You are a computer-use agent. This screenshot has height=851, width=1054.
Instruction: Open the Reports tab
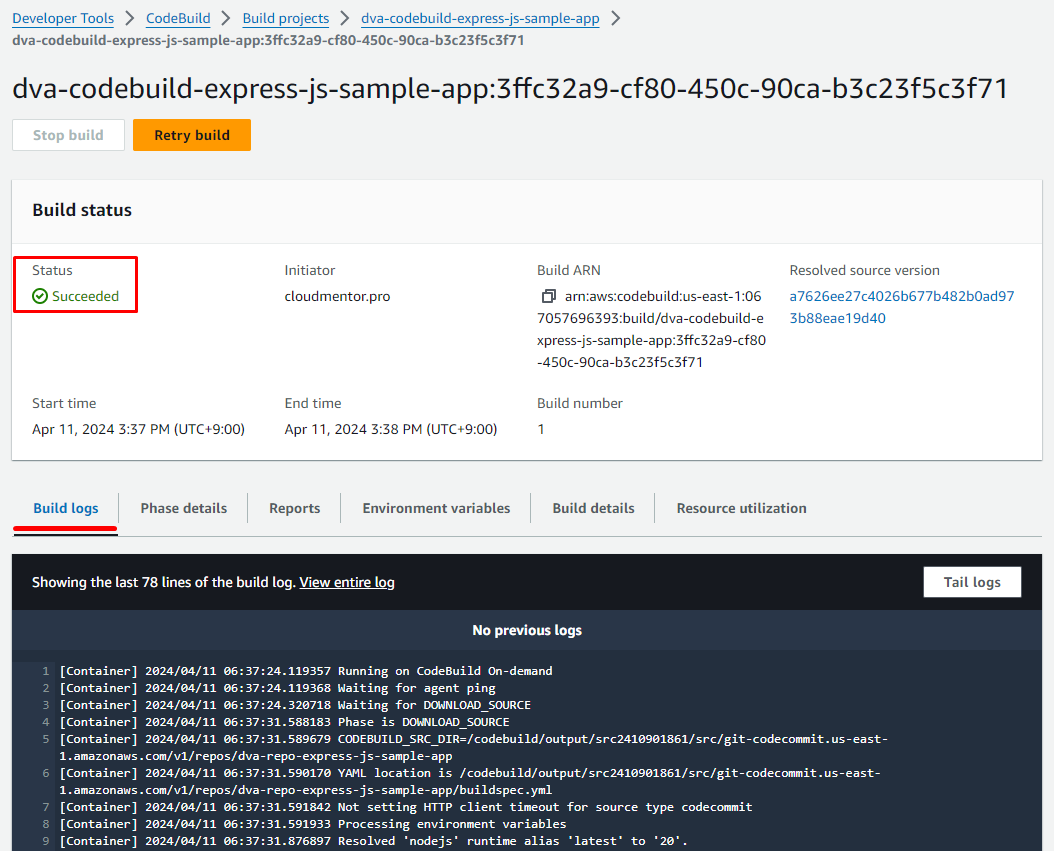294,508
